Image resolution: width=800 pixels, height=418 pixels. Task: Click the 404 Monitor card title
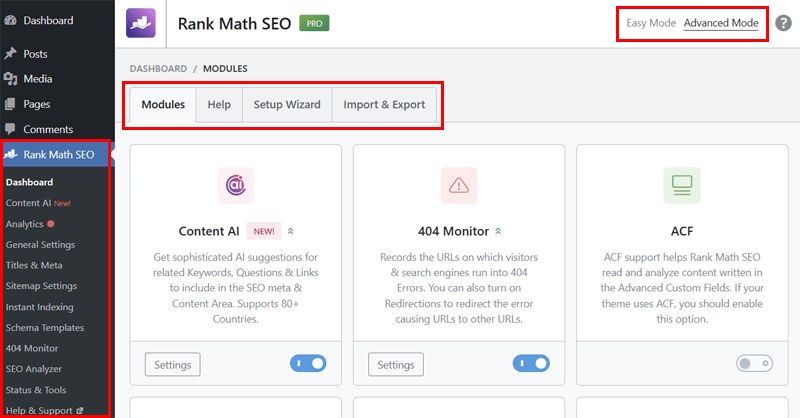point(453,231)
